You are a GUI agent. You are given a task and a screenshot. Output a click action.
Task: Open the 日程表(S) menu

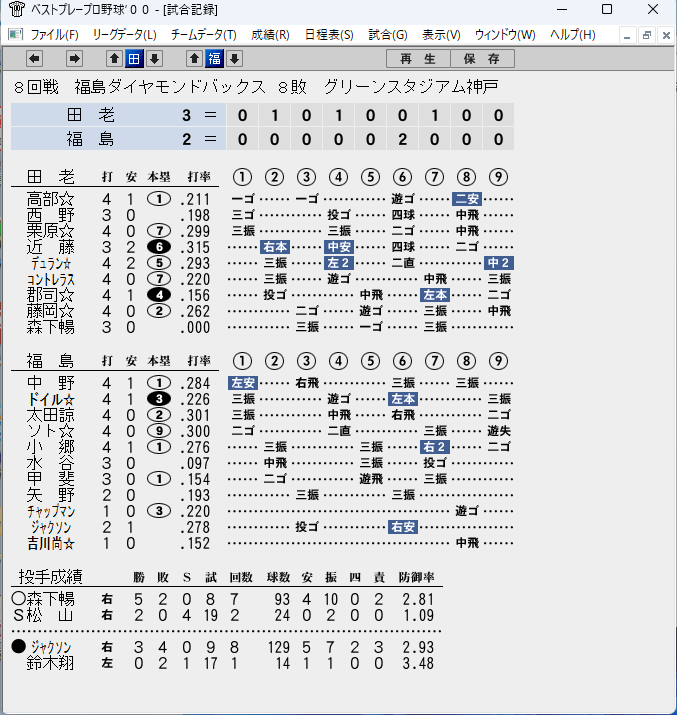(x=329, y=35)
